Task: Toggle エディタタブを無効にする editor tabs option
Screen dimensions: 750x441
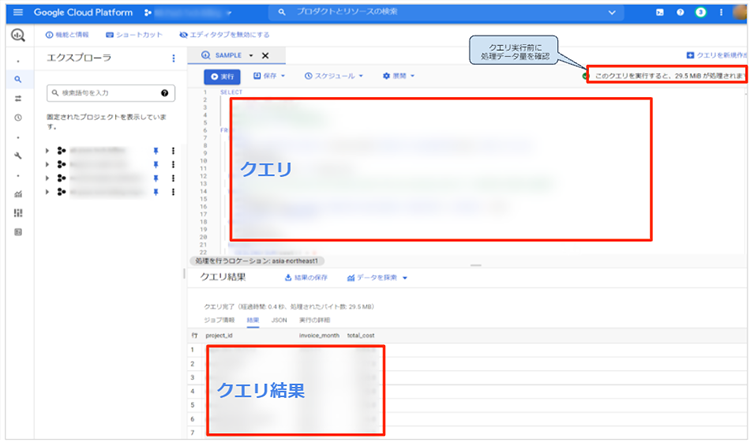Action: [x=224, y=35]
